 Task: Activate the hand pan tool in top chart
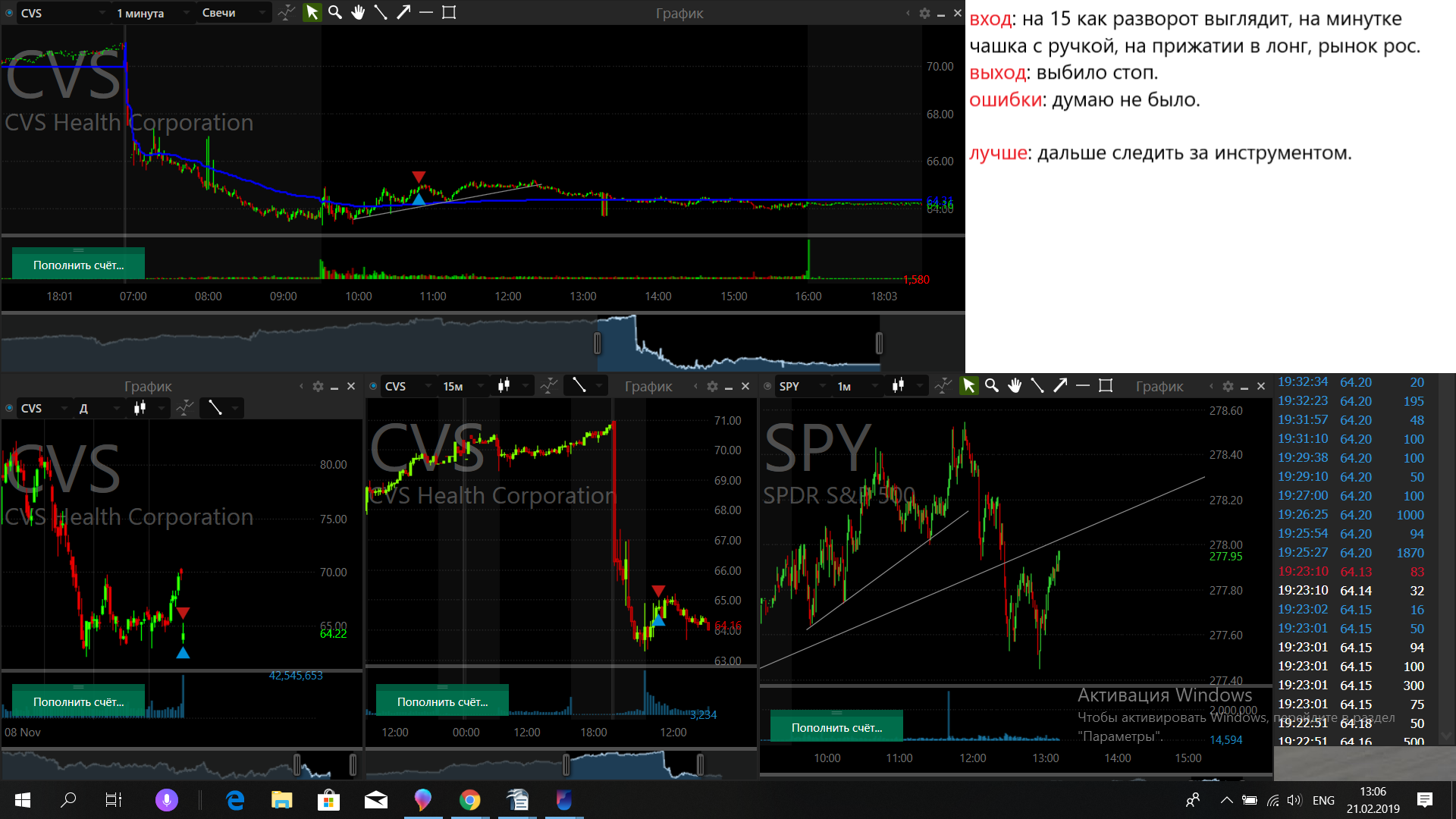coord(358,12)
